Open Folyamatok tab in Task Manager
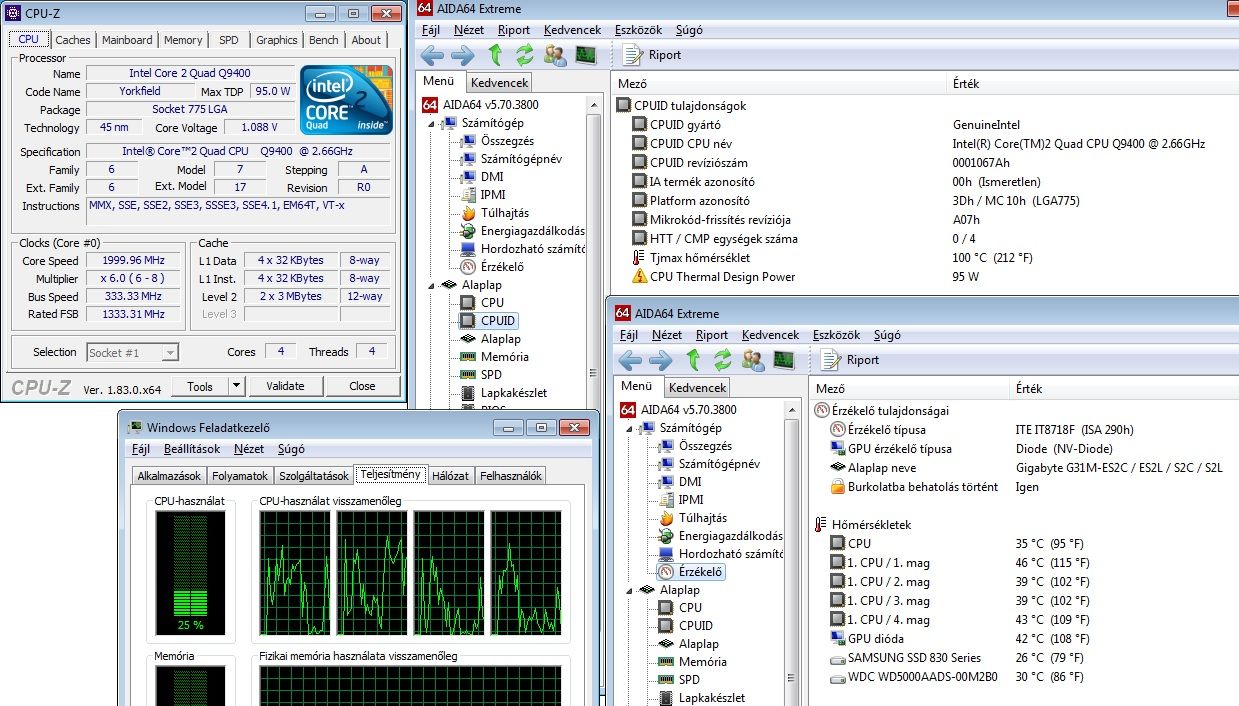The height and width of the screenshot is (706, 1239). click(240, 476)
